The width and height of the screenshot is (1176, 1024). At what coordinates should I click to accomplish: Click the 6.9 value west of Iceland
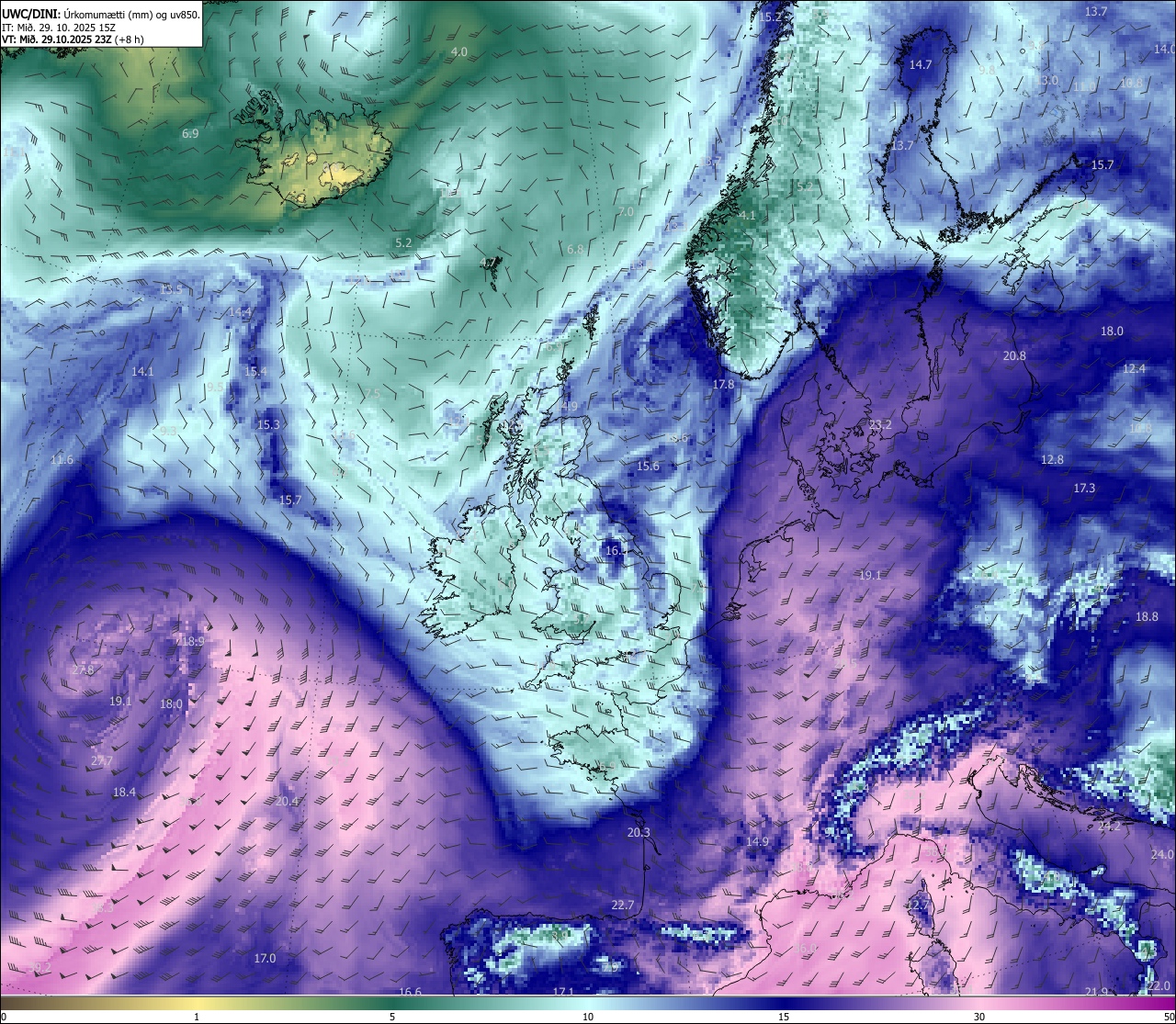tap(190, 134)
